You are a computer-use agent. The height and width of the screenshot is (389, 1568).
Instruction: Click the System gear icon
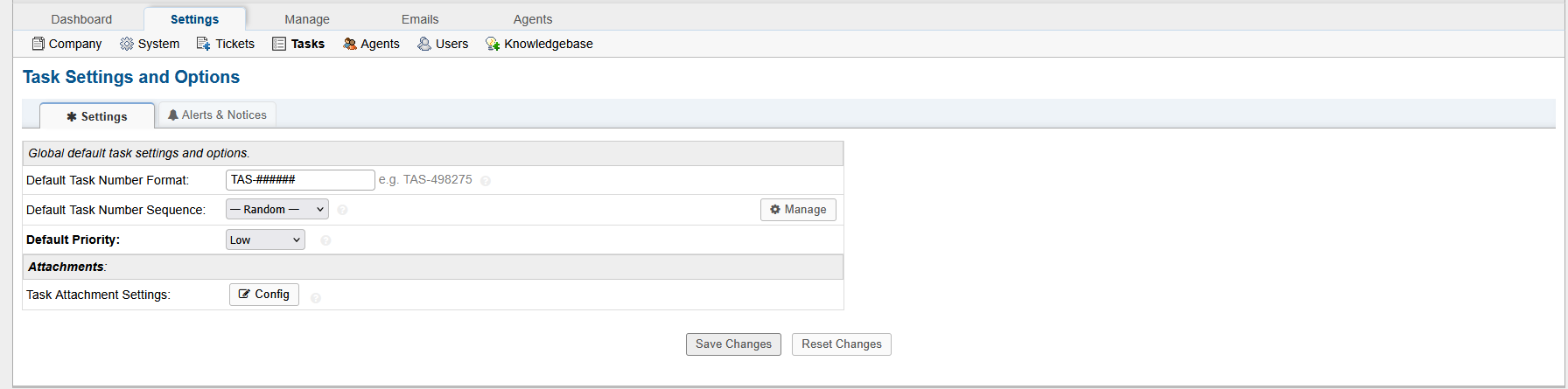[127, 44]
